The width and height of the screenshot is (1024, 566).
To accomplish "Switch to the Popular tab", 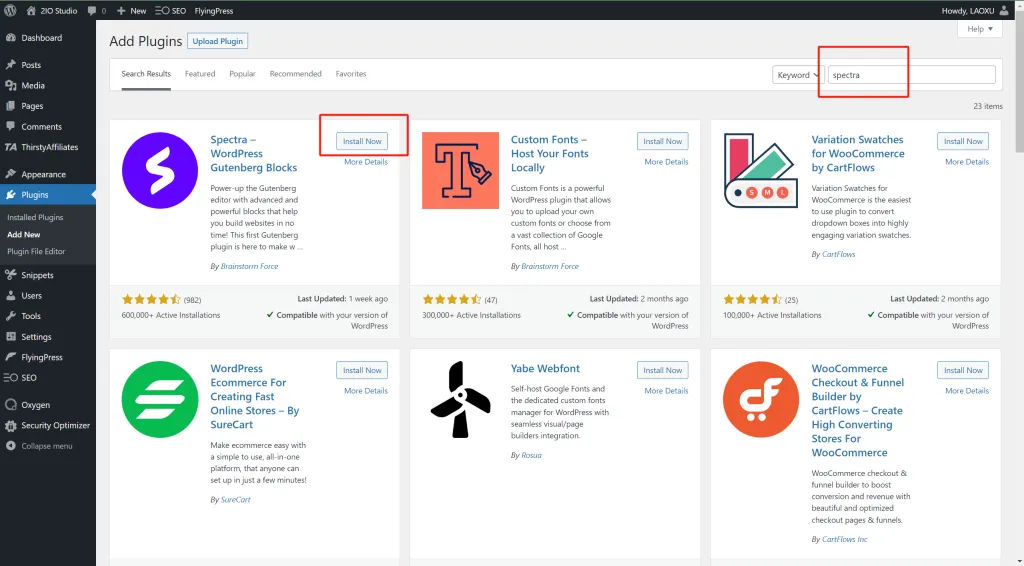I will 242,74.
